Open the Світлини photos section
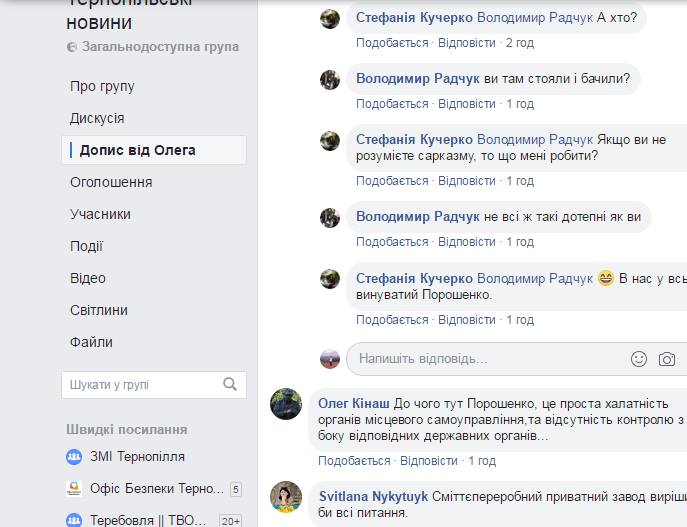 99,310
